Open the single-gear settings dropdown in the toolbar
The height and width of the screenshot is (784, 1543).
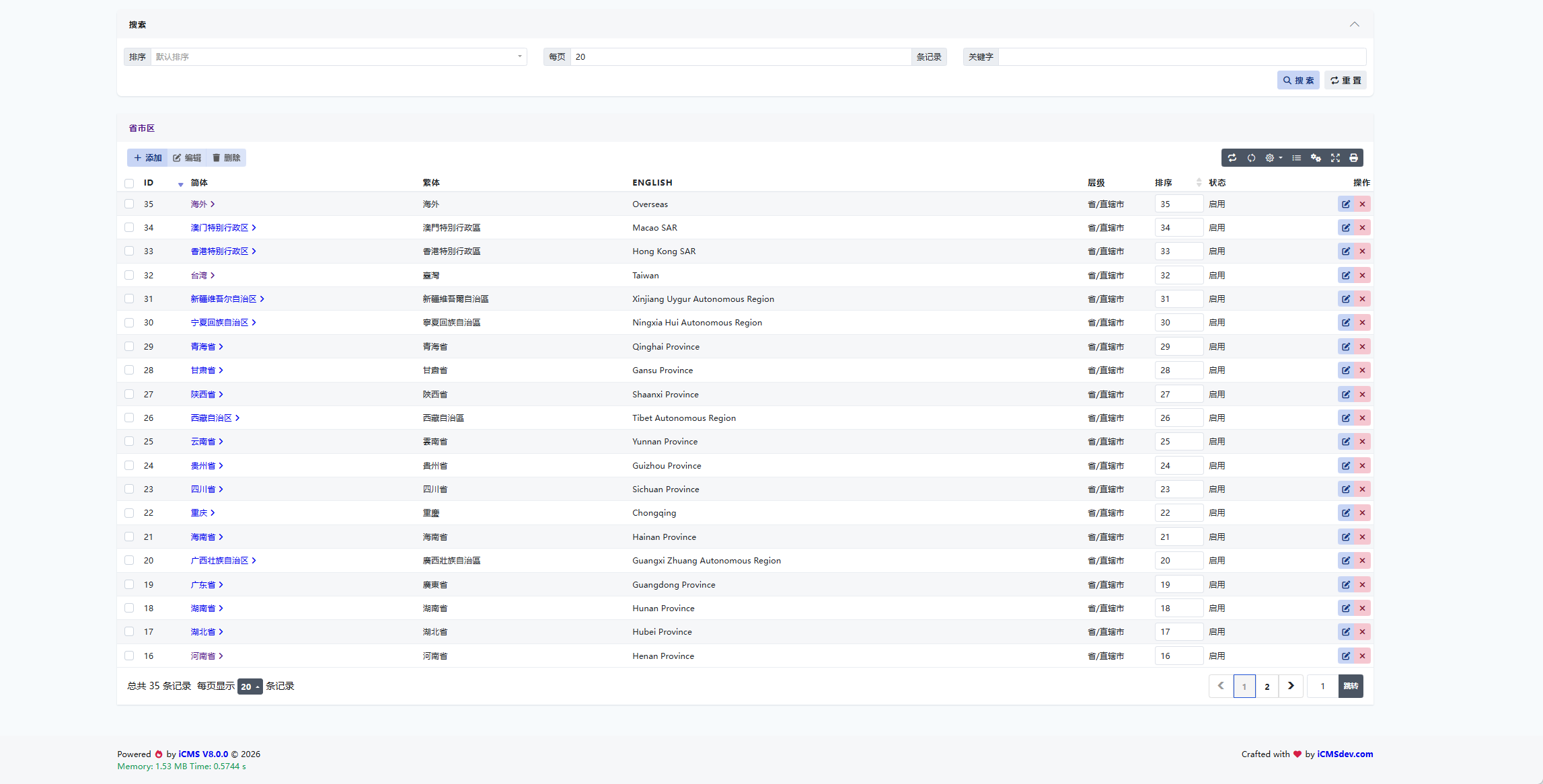click(1273, 158)
